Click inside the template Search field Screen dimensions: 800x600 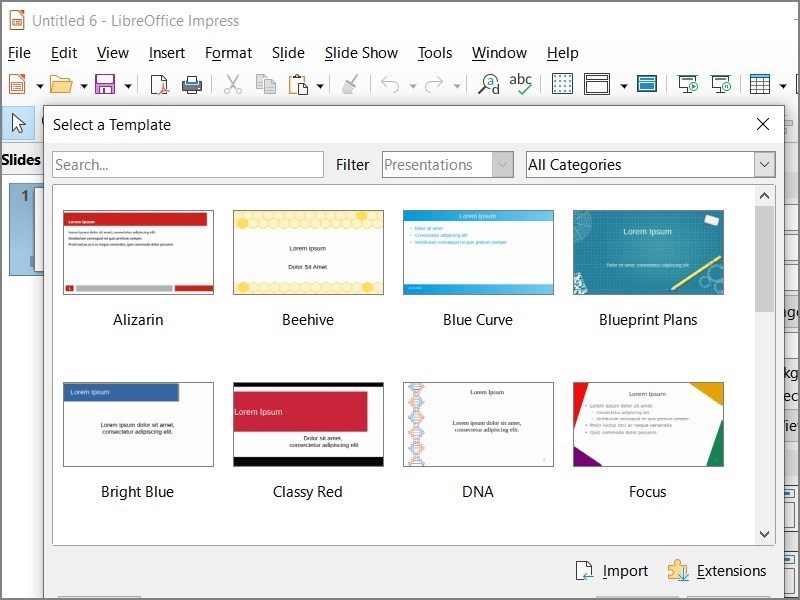click(x=187, y=164)
